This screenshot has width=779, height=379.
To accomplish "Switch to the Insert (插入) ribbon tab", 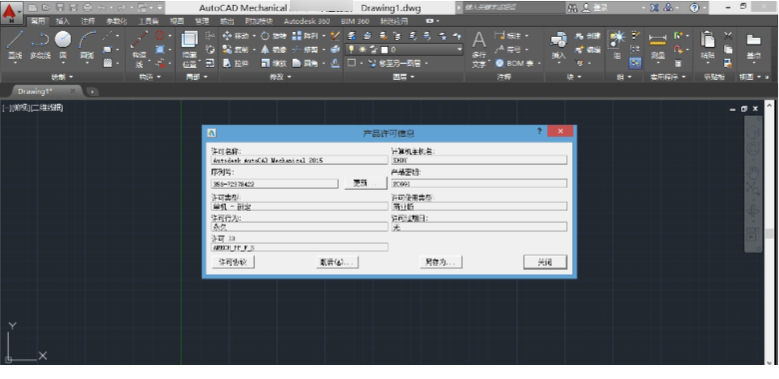I will [x=63, y=21].
